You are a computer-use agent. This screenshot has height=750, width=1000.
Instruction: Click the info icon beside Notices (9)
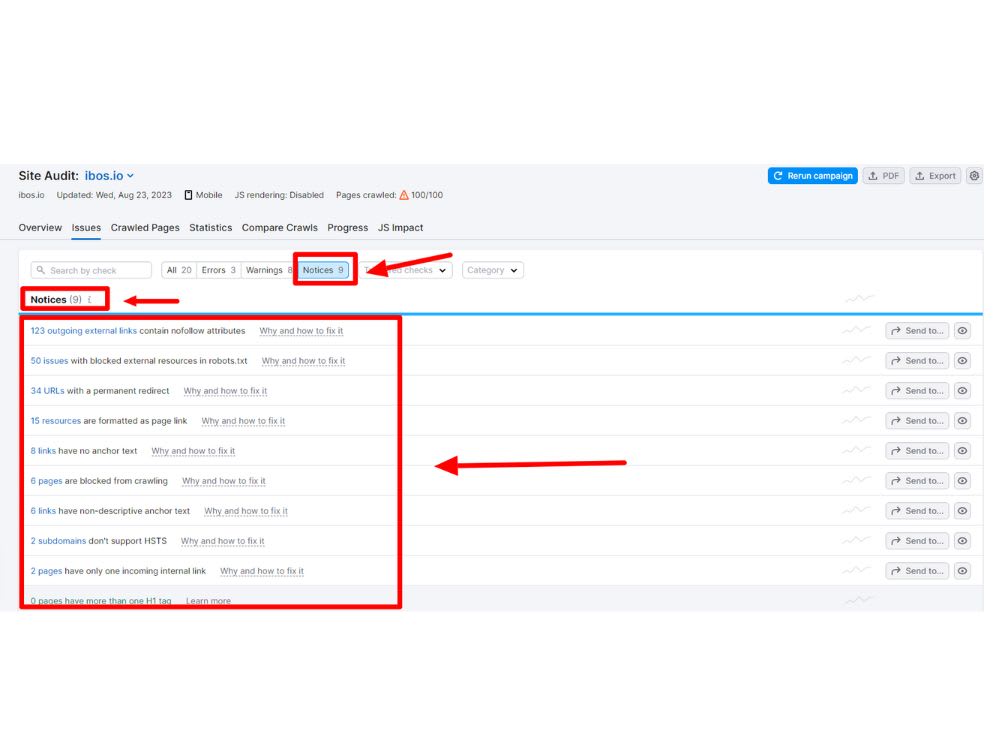90,300
